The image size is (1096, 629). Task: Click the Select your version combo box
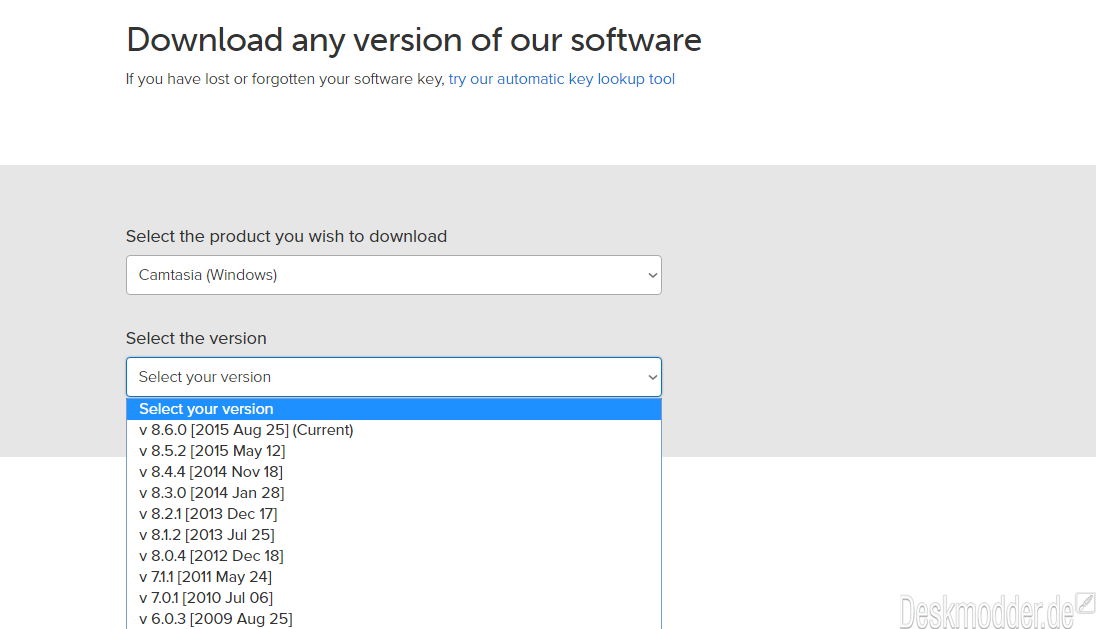pyautogui.click(x=394, y=377)
